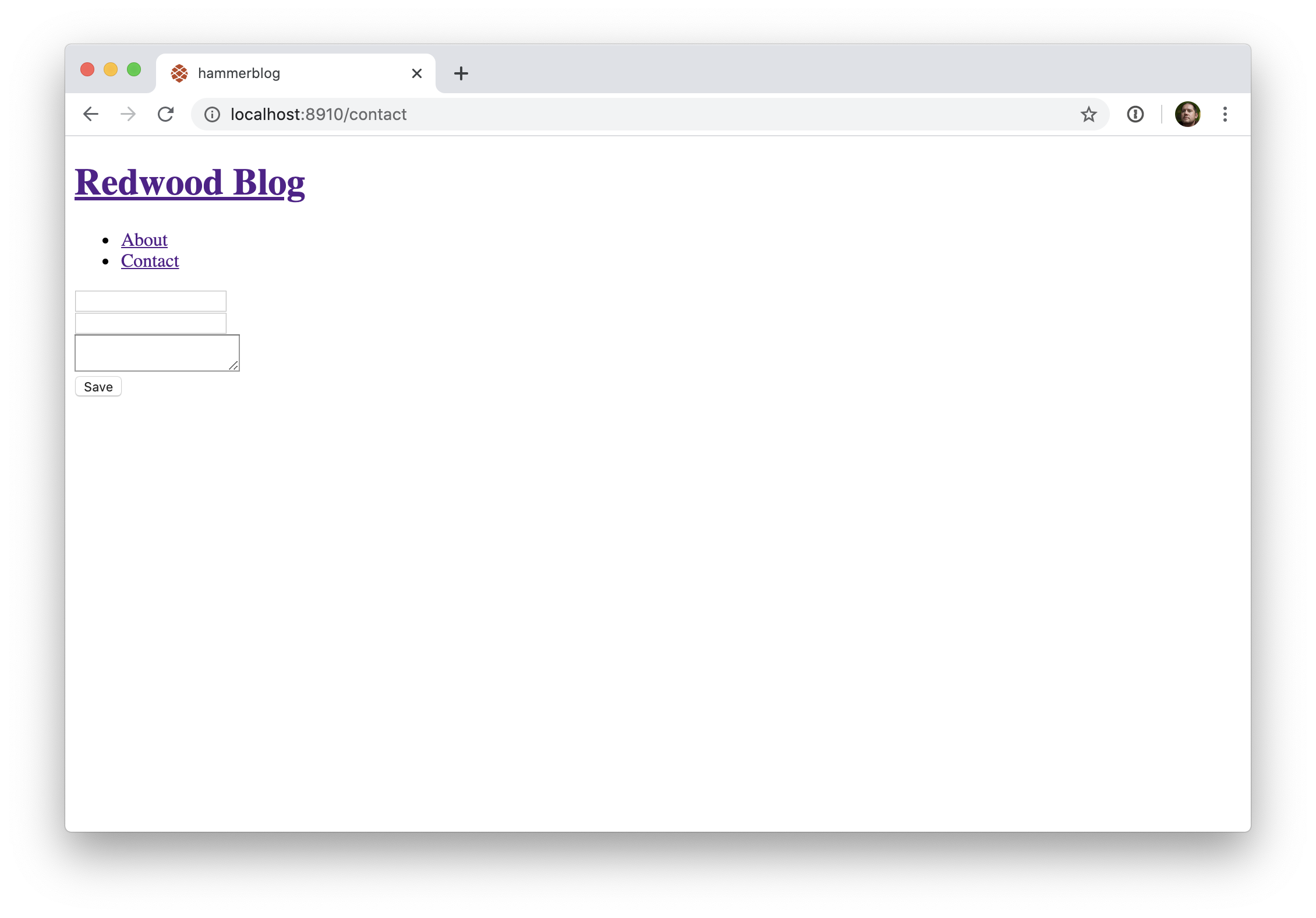
Task: Click the localhost:8910/contact address bar
Action: point(641,114)
